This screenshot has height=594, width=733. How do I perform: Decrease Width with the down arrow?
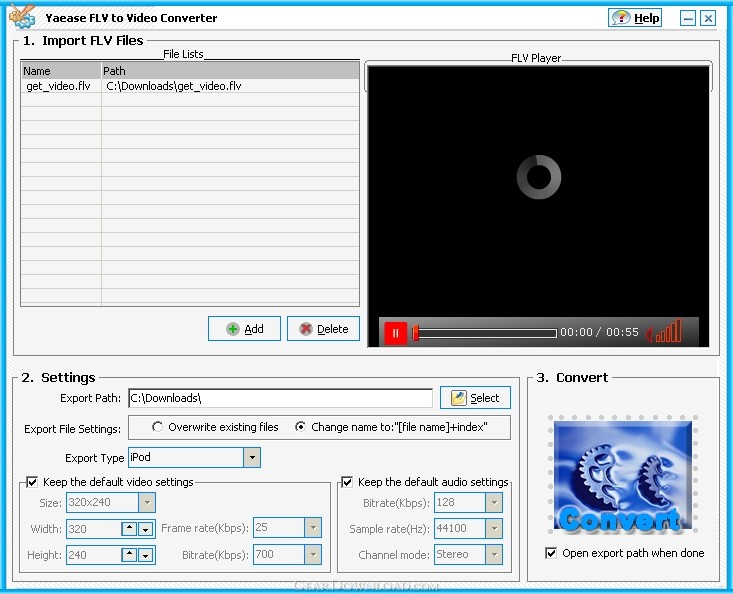146,529
